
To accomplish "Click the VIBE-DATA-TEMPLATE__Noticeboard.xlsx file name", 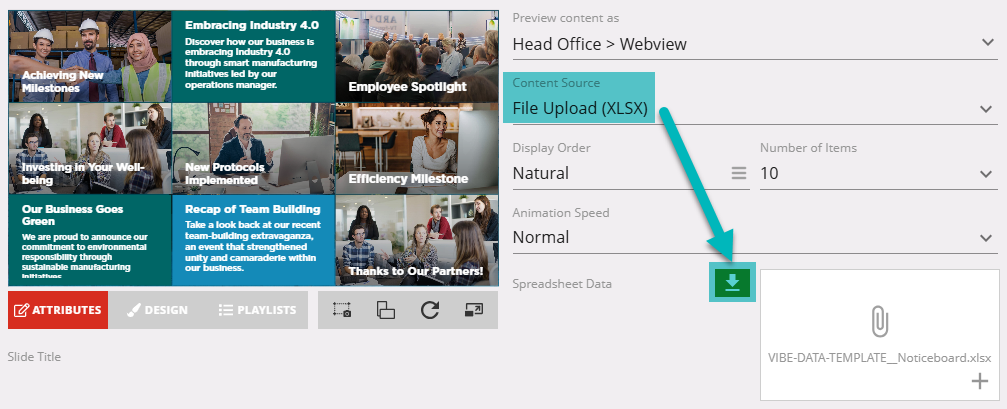I will (x=879, y=358).
